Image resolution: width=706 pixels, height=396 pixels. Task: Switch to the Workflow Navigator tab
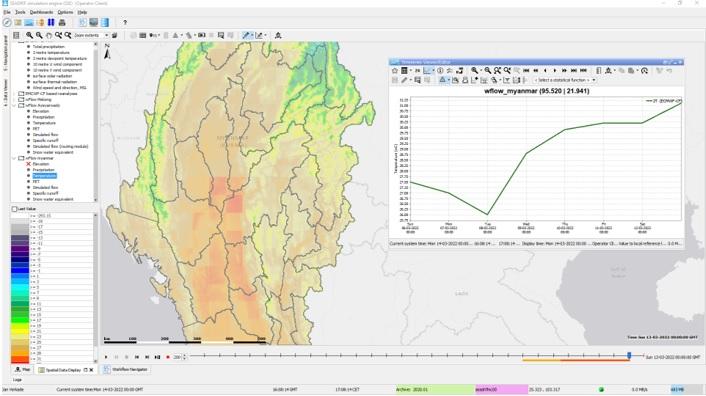tap(126, 369)
